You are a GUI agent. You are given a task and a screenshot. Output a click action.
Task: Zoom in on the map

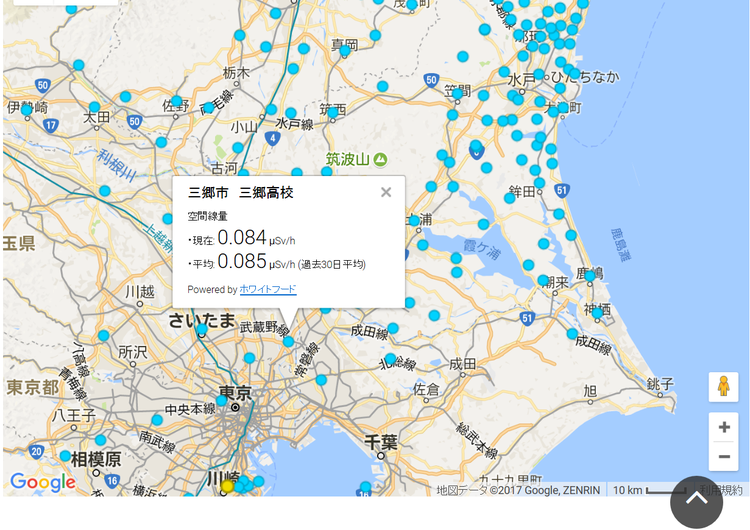(x=723, y=427)
